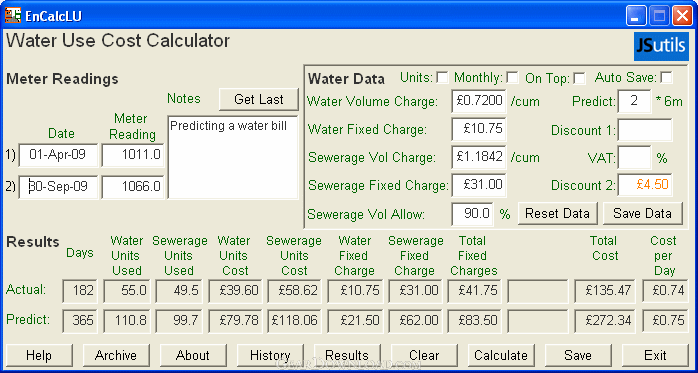
Task: Click the Exit button
Action: pyautogui.click(x=655, y=355)
